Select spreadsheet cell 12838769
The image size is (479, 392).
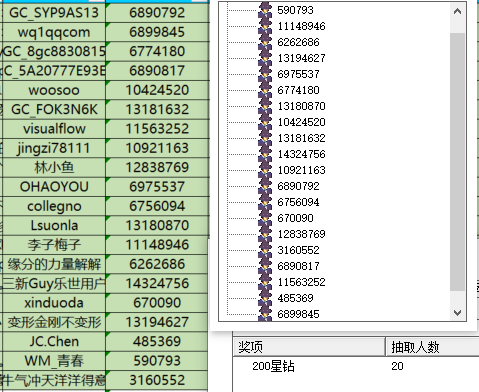[x=157, y=168]
